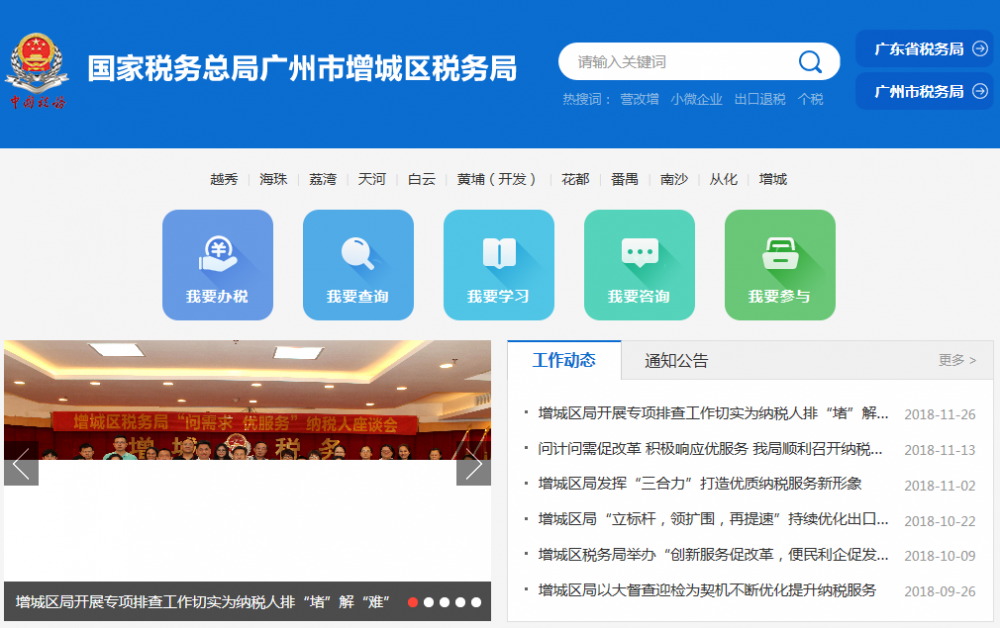1000x628 pixels.
Task: Click the carousel previous arrow
Action: coord(20,464)
